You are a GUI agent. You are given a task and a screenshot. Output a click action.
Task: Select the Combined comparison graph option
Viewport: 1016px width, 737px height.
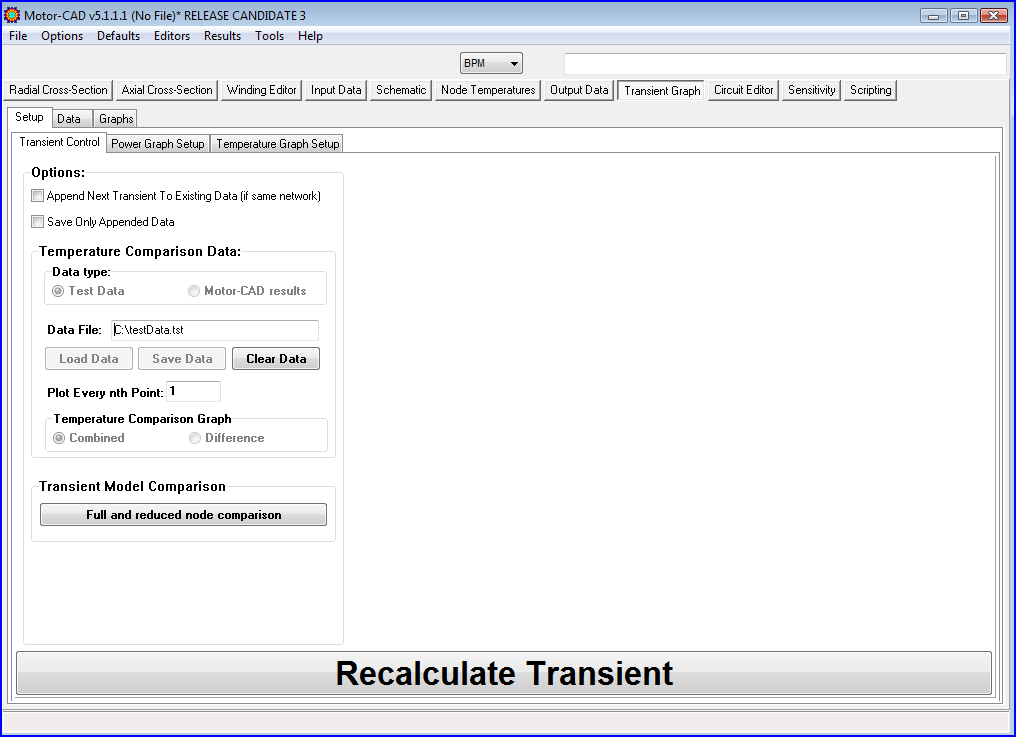(59, 438)
